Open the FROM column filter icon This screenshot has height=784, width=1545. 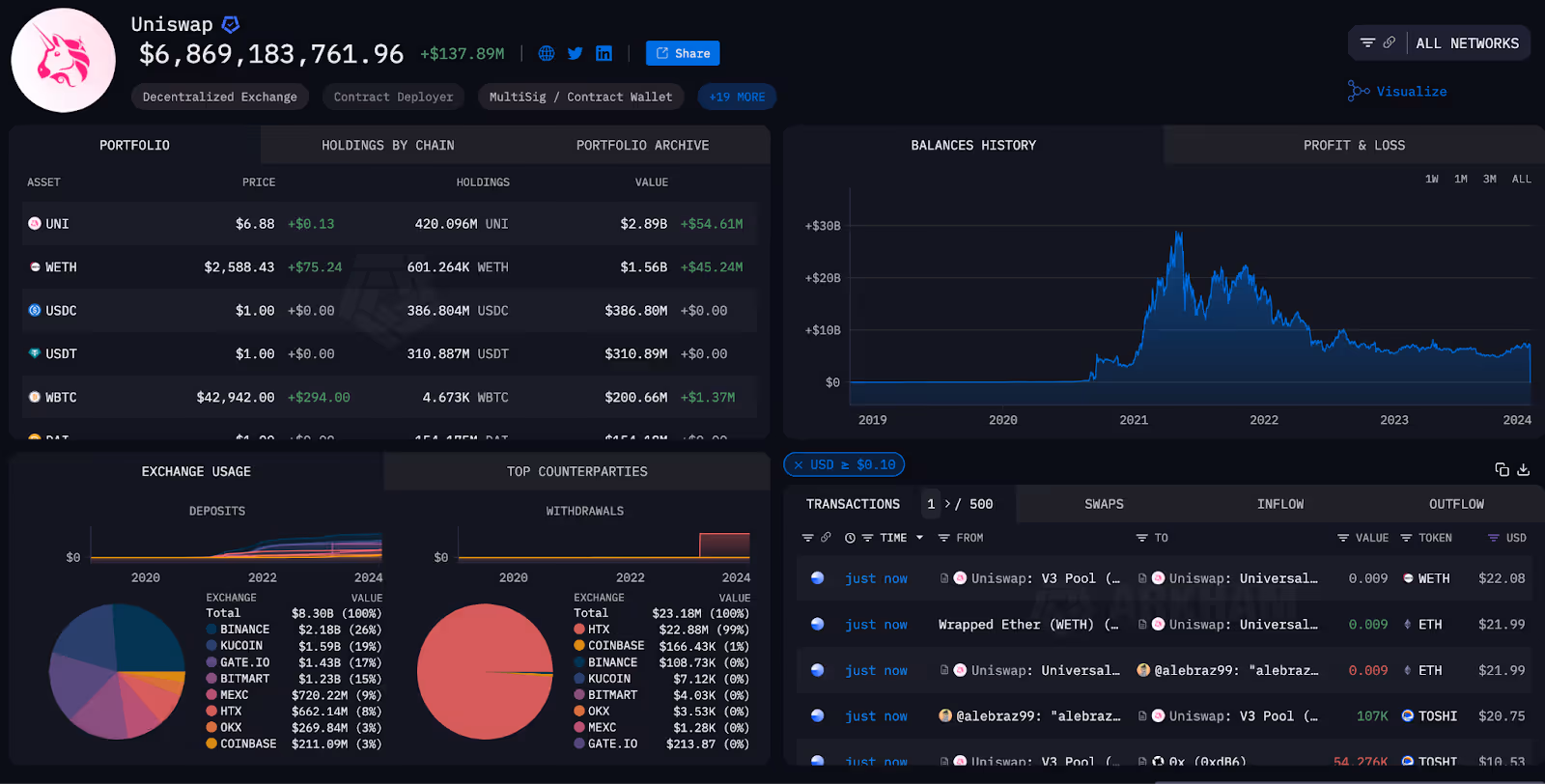point(944,538)
